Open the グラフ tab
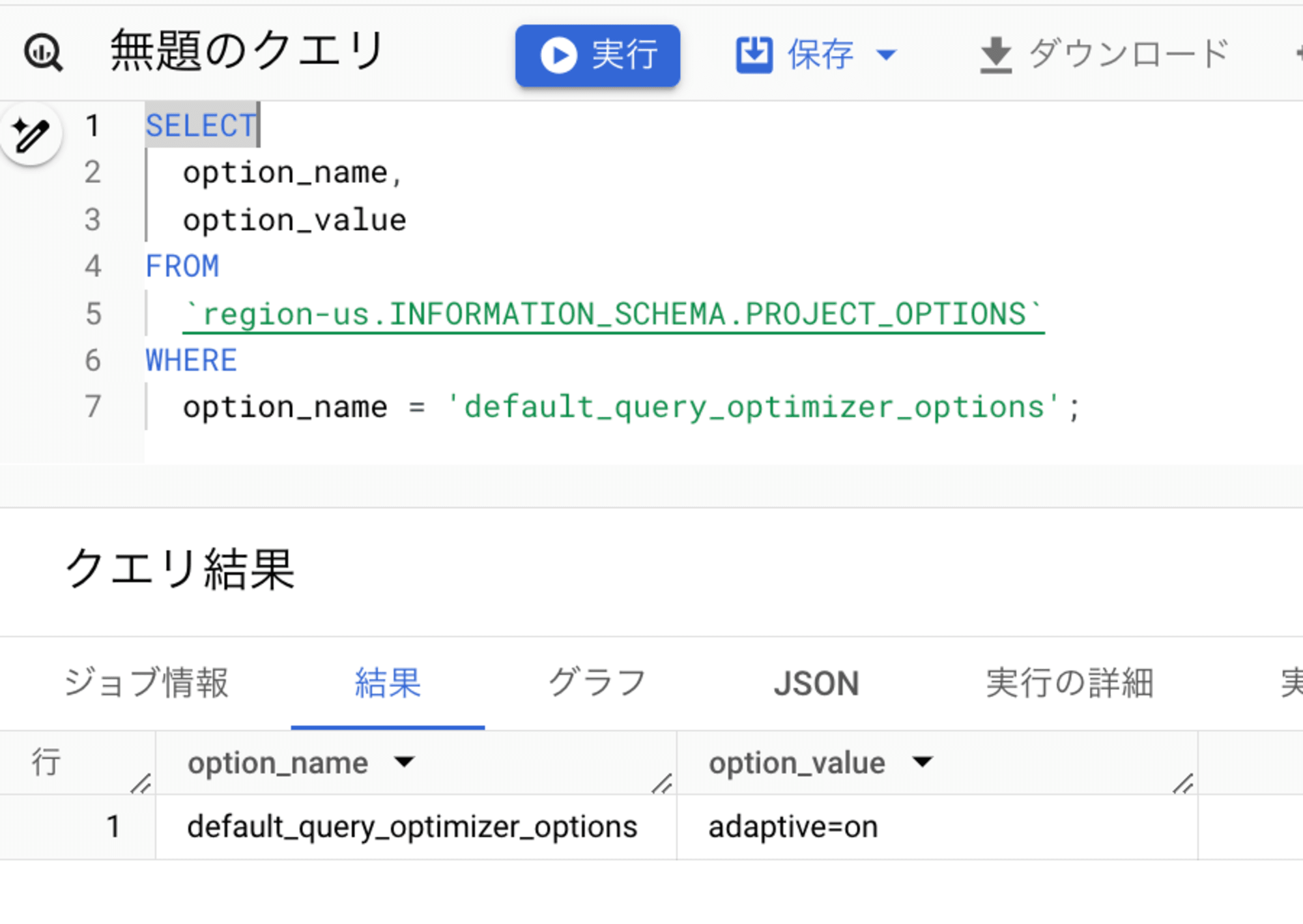Viewport: 1303px width, 924px height. tap(597, 683)
